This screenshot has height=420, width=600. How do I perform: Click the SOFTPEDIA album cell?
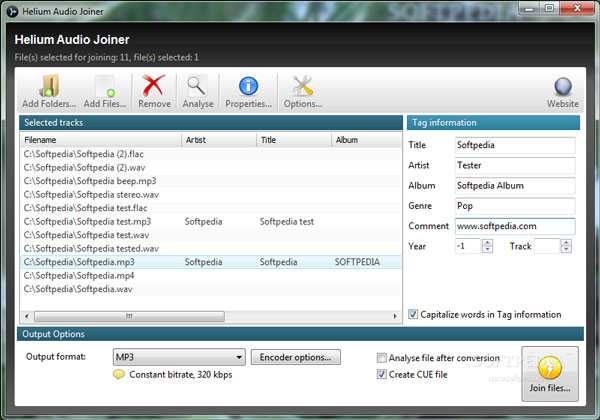tap(357, 262)
